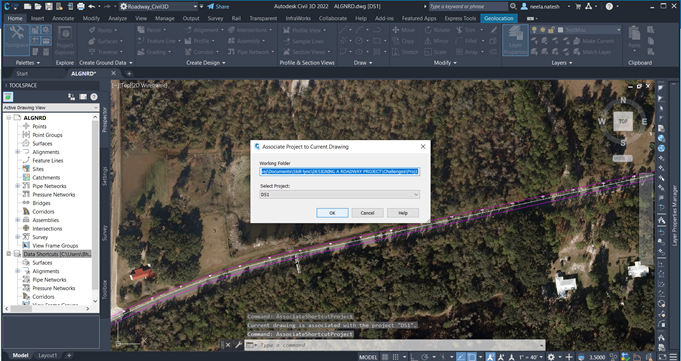Expand the Pipe Networks tree node

click(x=17, y=186)
